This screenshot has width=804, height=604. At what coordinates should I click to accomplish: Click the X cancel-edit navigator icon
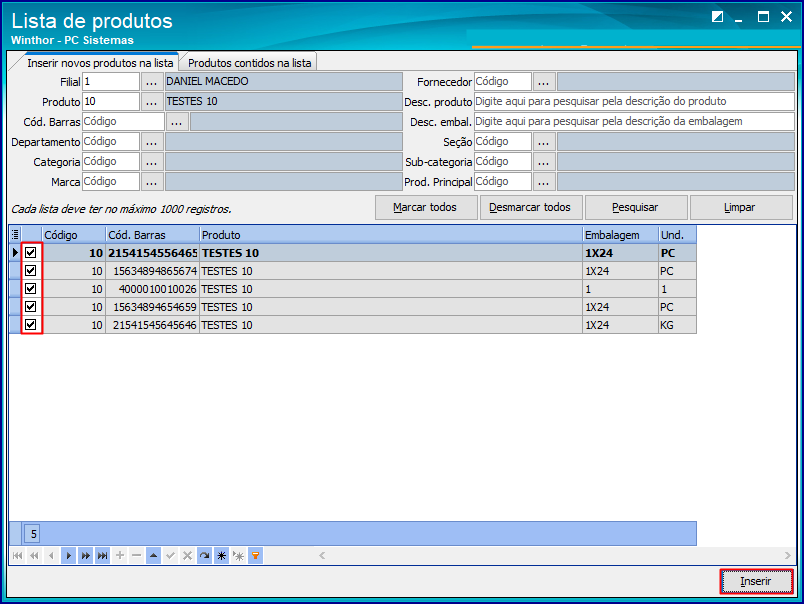point(188,555)
